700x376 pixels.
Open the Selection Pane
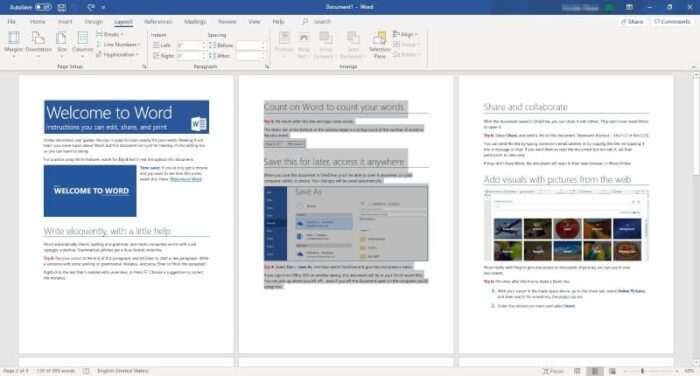379,45
